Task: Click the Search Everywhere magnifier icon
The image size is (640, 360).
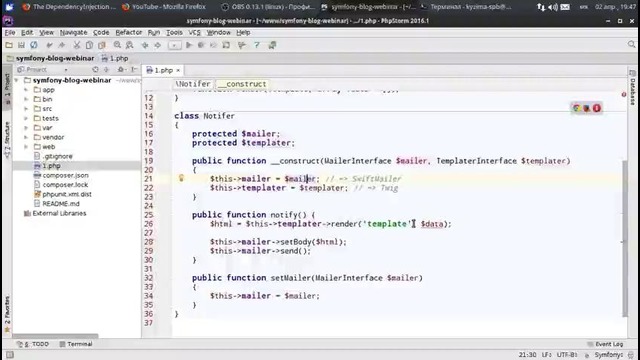Action: pos(631,44)
